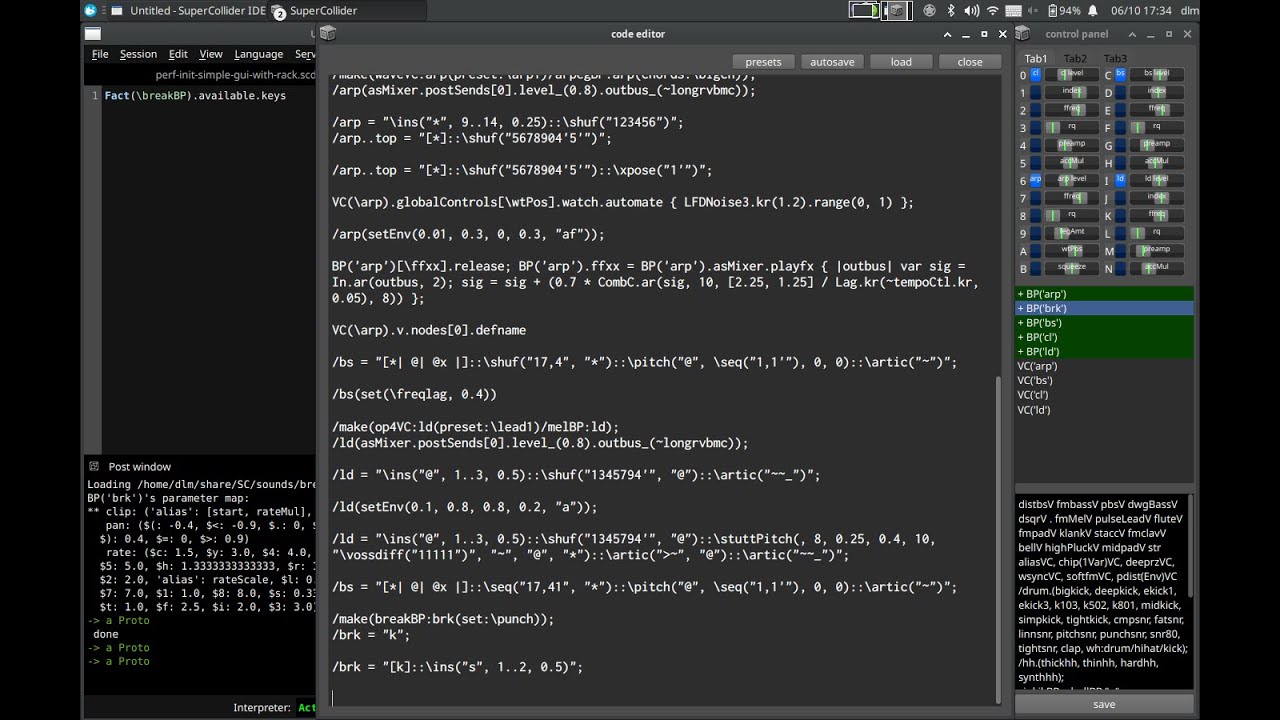This screenshot has height=720, width=1280.
Task: Toggle the dark button in row 1
Action: [x=1036, y=92]
